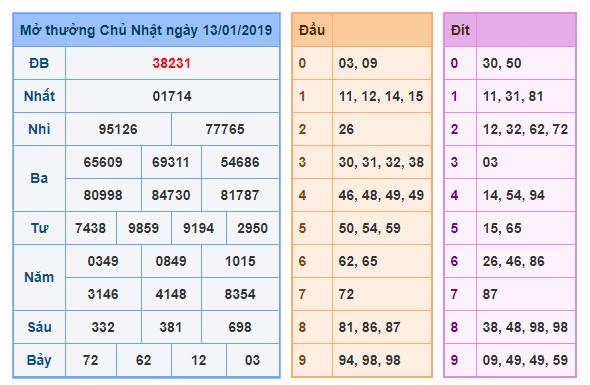Select the ĐB prize number 38231
Image resolution: width=590 pixels, height=385 pixels.
point(172,63)
